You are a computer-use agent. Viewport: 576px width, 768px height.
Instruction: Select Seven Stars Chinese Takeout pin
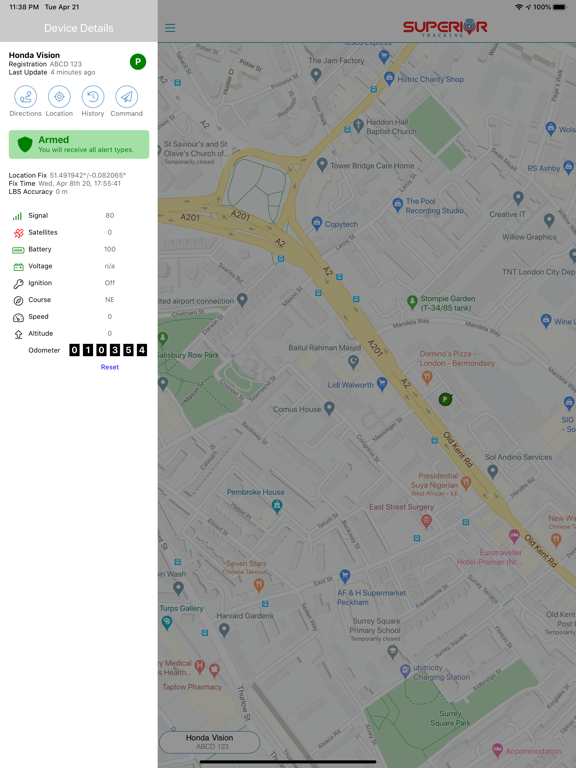pyautogui.click(x=259, y=584)
